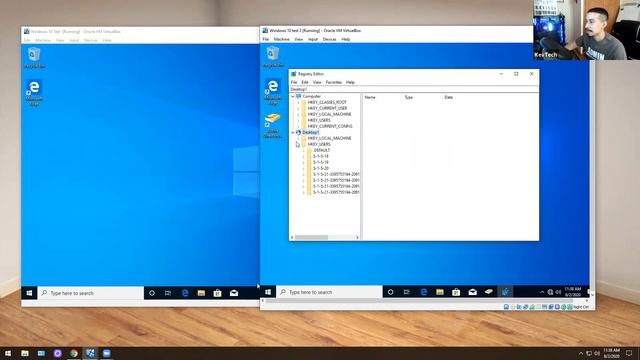Open Chrome from host taskbar

pos(73,353)
